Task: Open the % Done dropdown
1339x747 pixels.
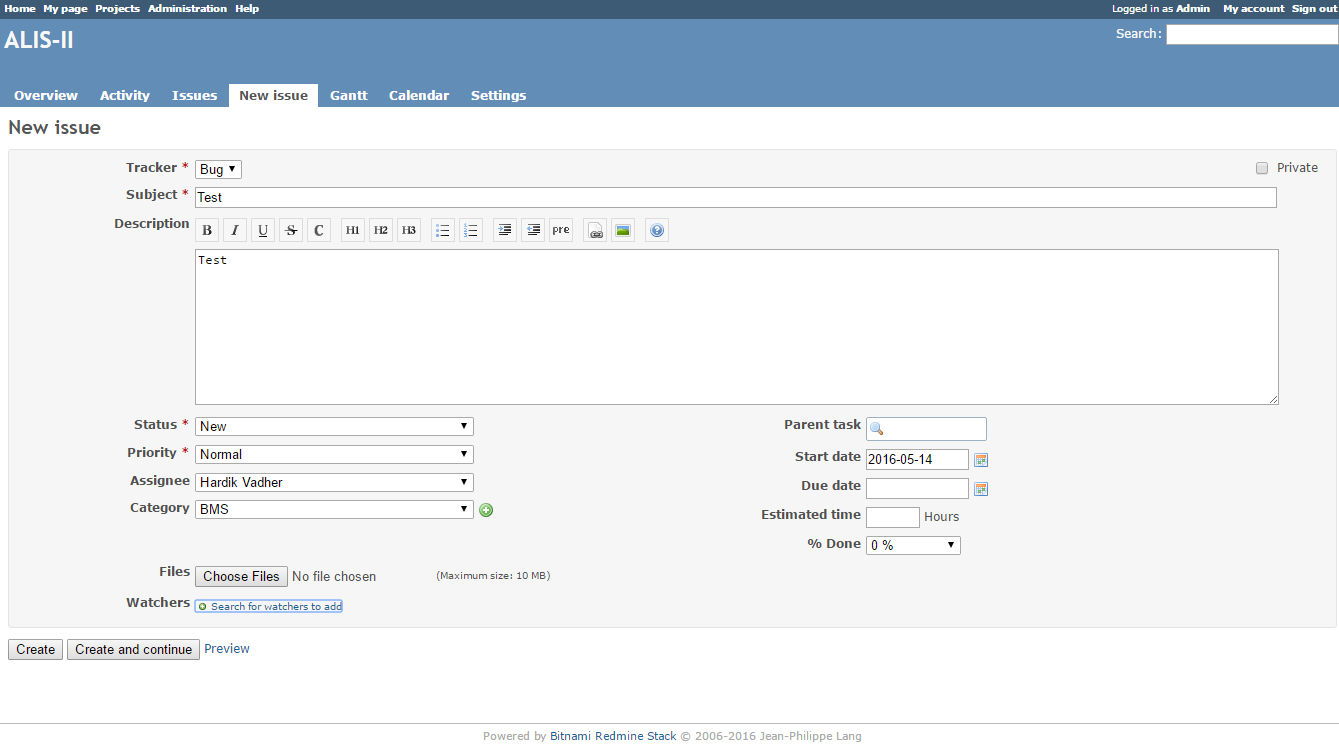Action: pyautogui.click(x=913, y=545)
